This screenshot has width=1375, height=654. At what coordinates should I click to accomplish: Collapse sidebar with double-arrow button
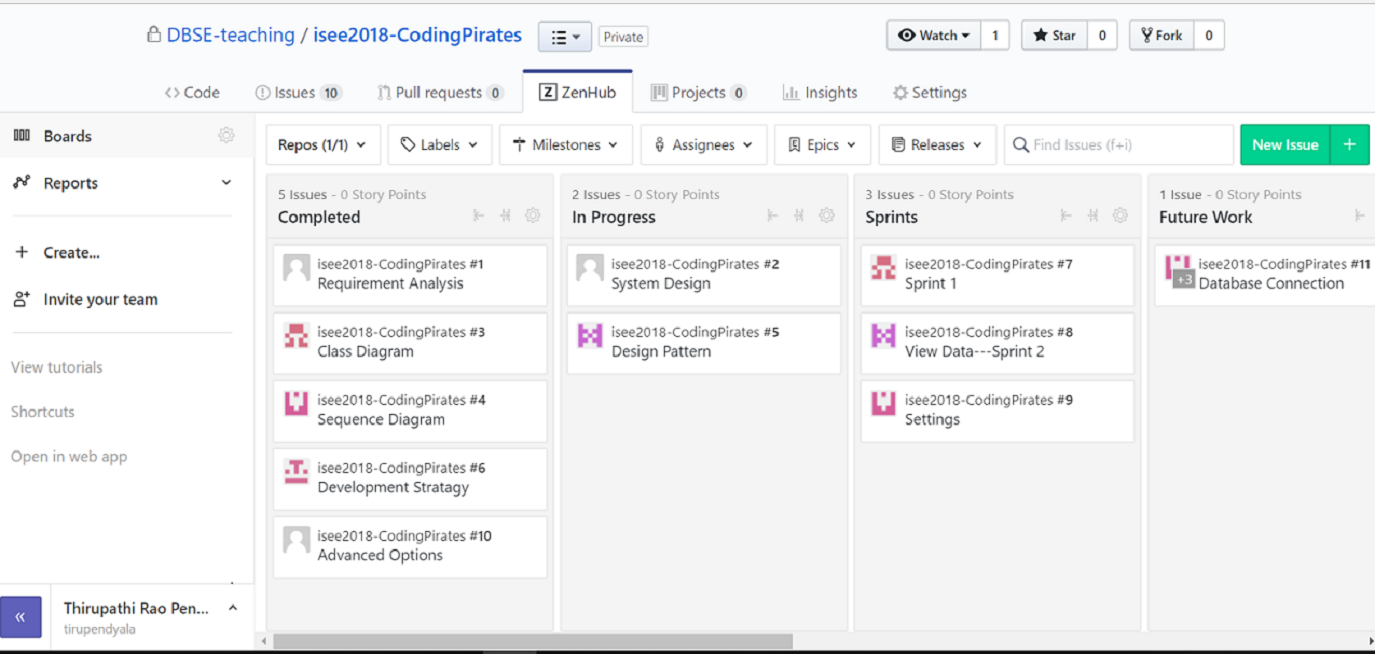coord(21,617)
